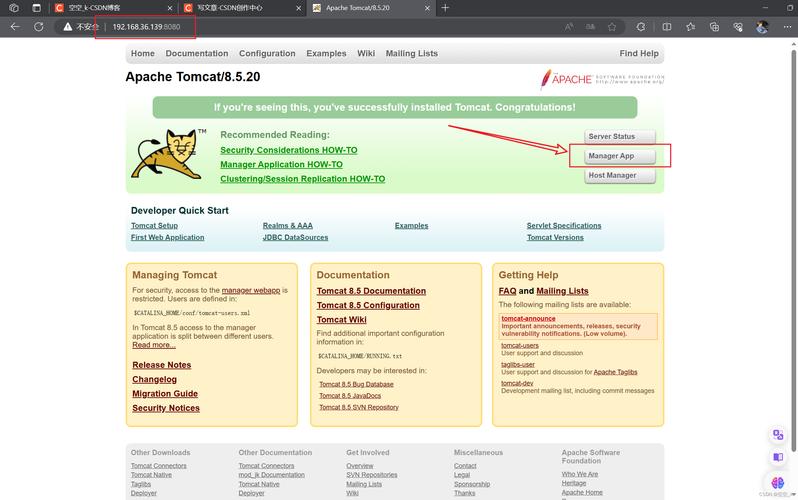Image resolution: width=798 pixels, height=500 pixels.
Task: Click the browser essentials heart icon
Action: pos(738,27)
